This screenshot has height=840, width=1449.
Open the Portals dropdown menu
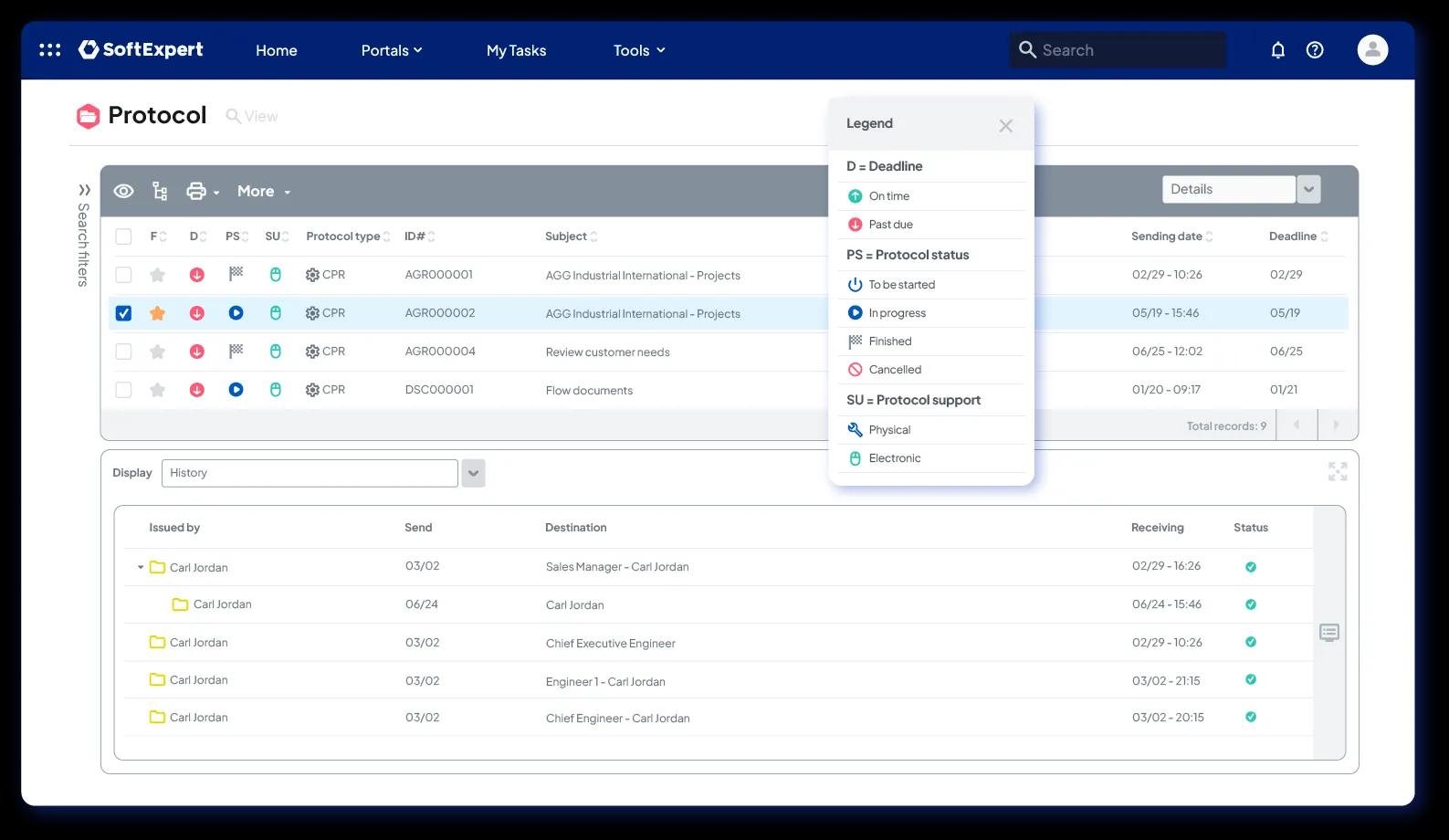[x=392, y=50]
